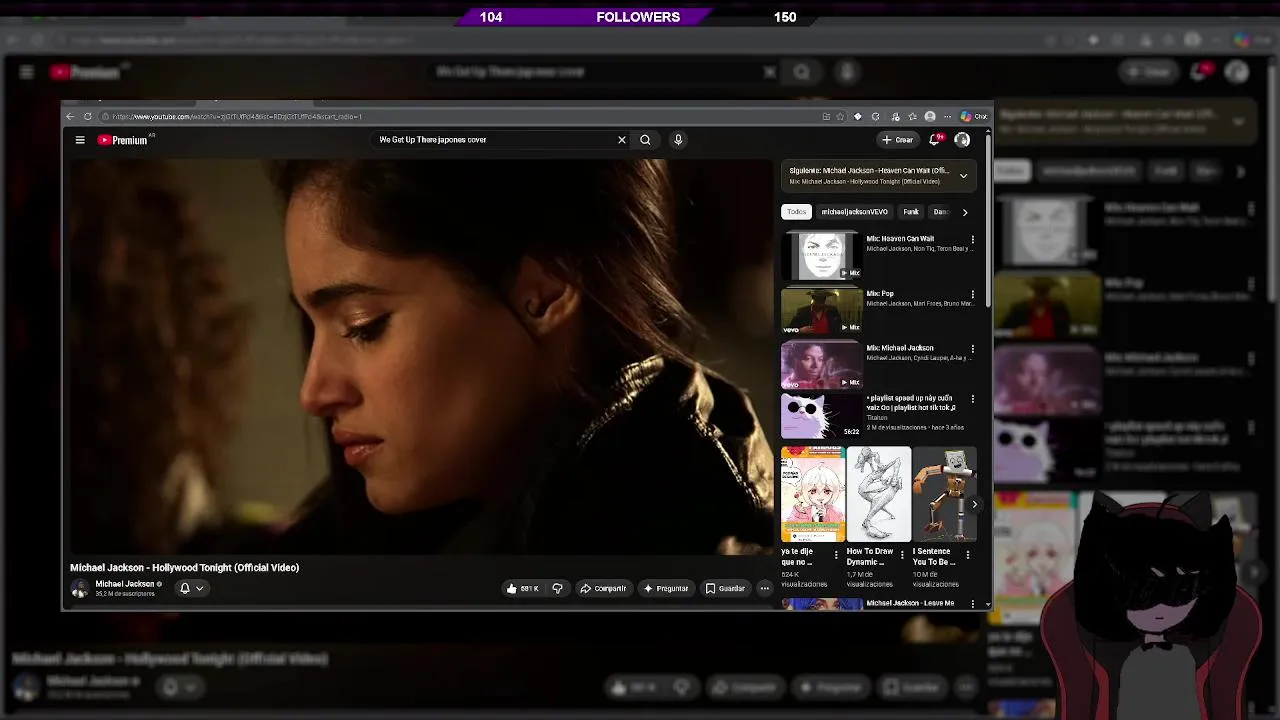Clear the search box with the X
The width and height of the screenshot is (1280, 720).
[x=621, y=140]
